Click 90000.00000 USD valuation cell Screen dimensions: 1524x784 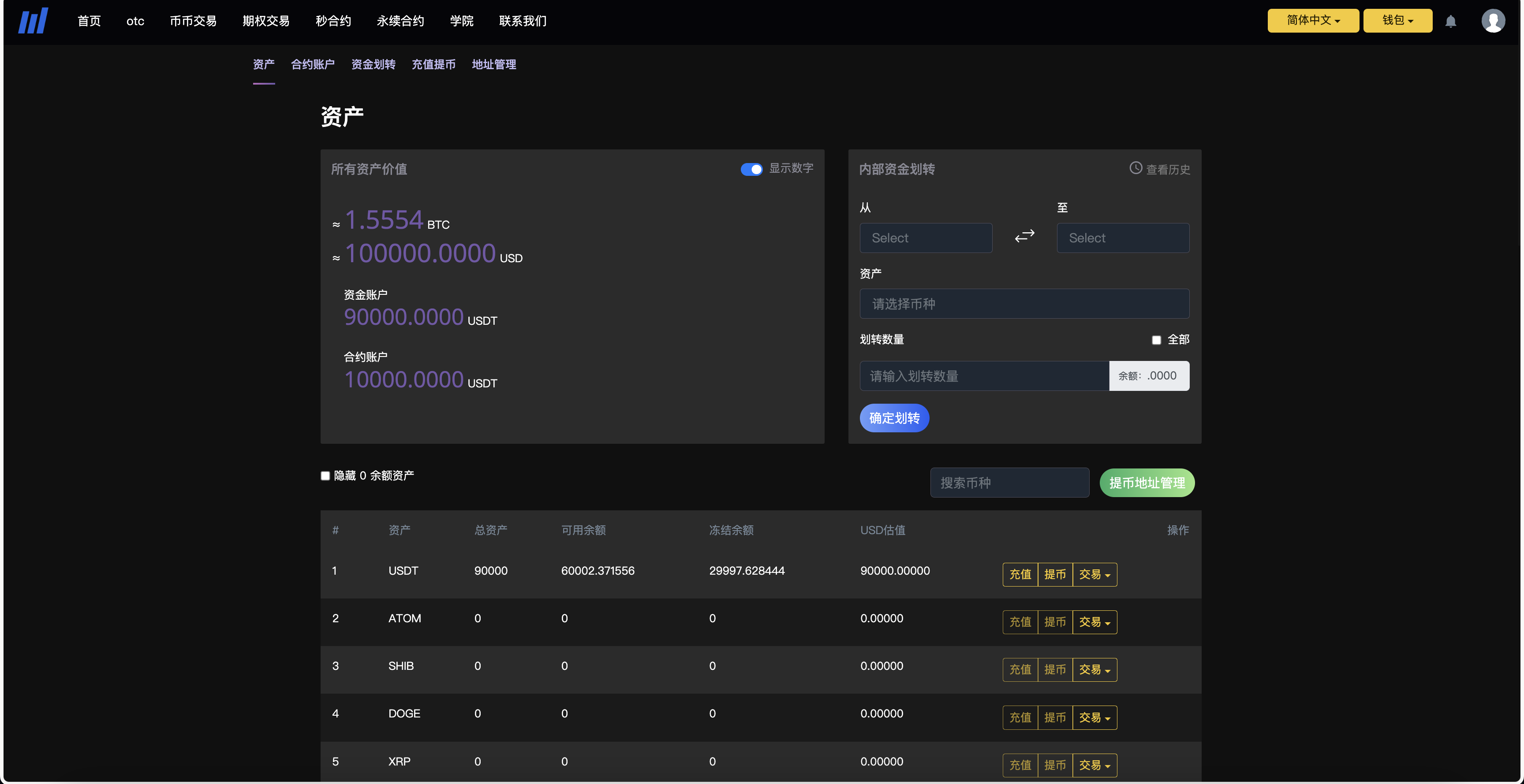click(895, 571)
